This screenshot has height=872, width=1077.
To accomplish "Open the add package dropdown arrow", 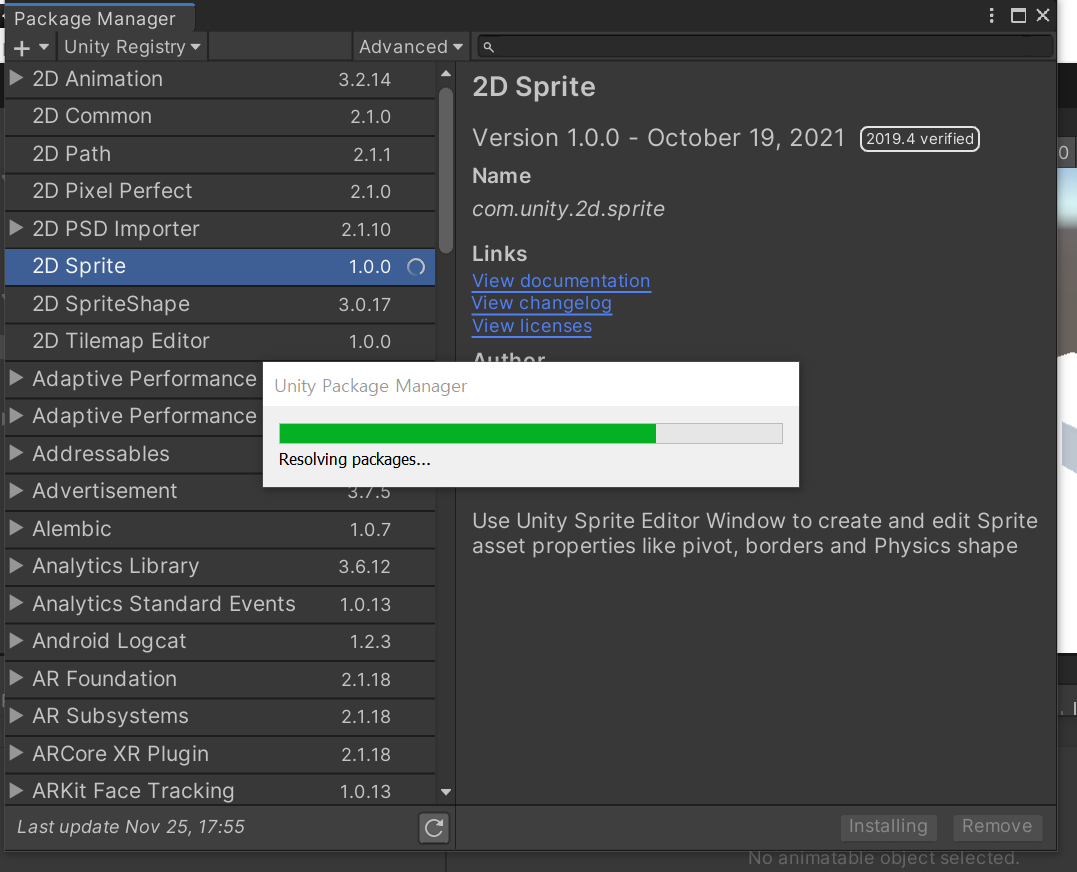I will [44, 47].
